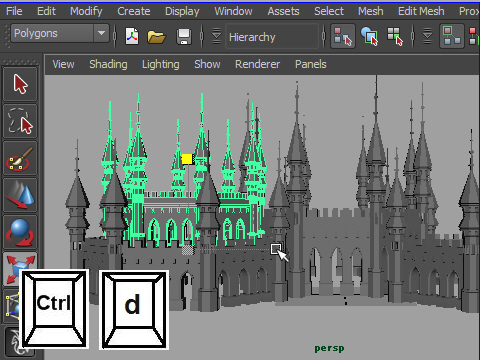This screenshot has width=480, height=360.
Task: Activate the Rotate tool sphere icon
Action: pyautogui.click(x=20, y=232)
